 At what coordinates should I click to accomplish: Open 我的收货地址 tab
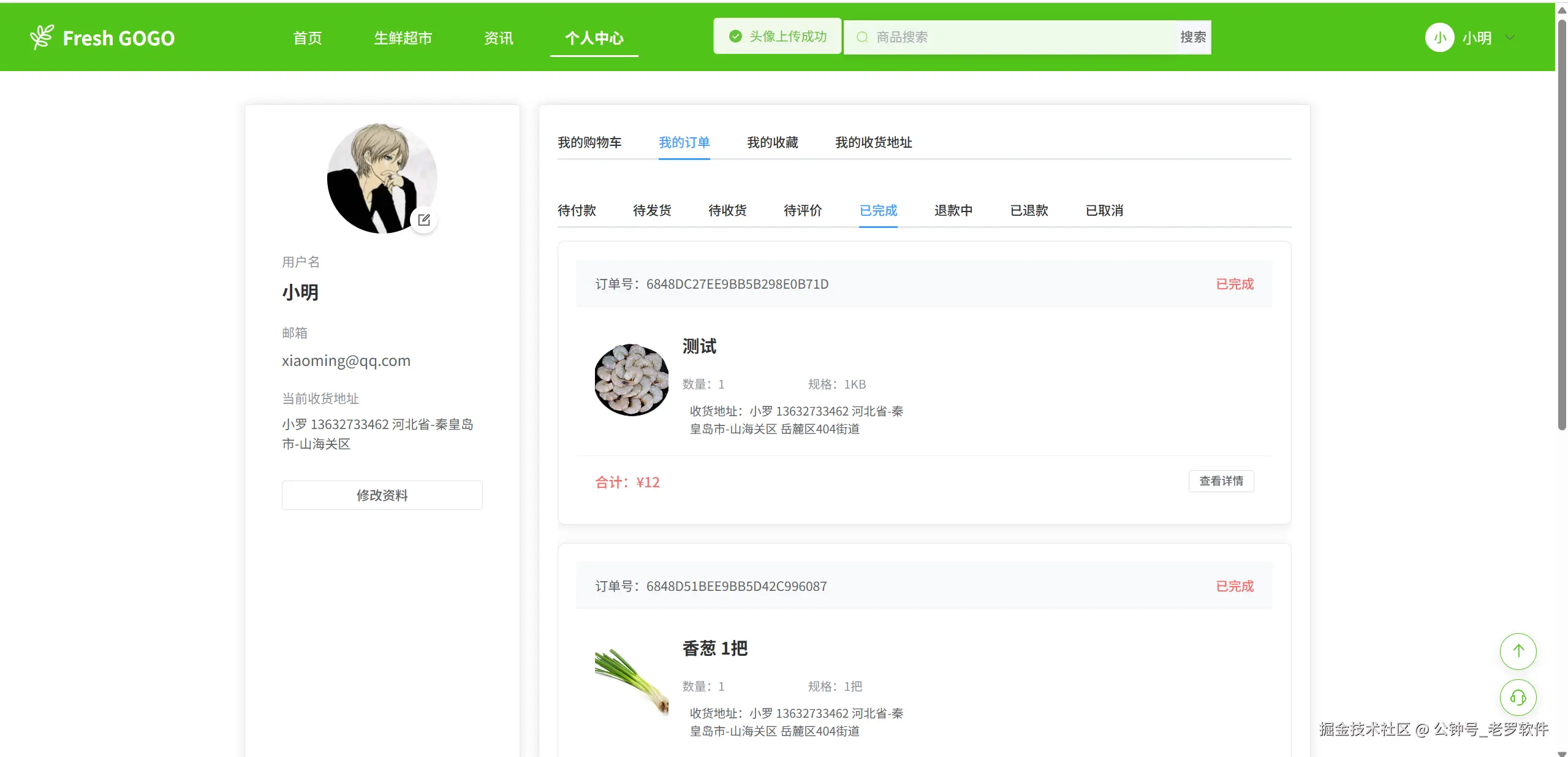pyautogui.click(x=873, y=143)
